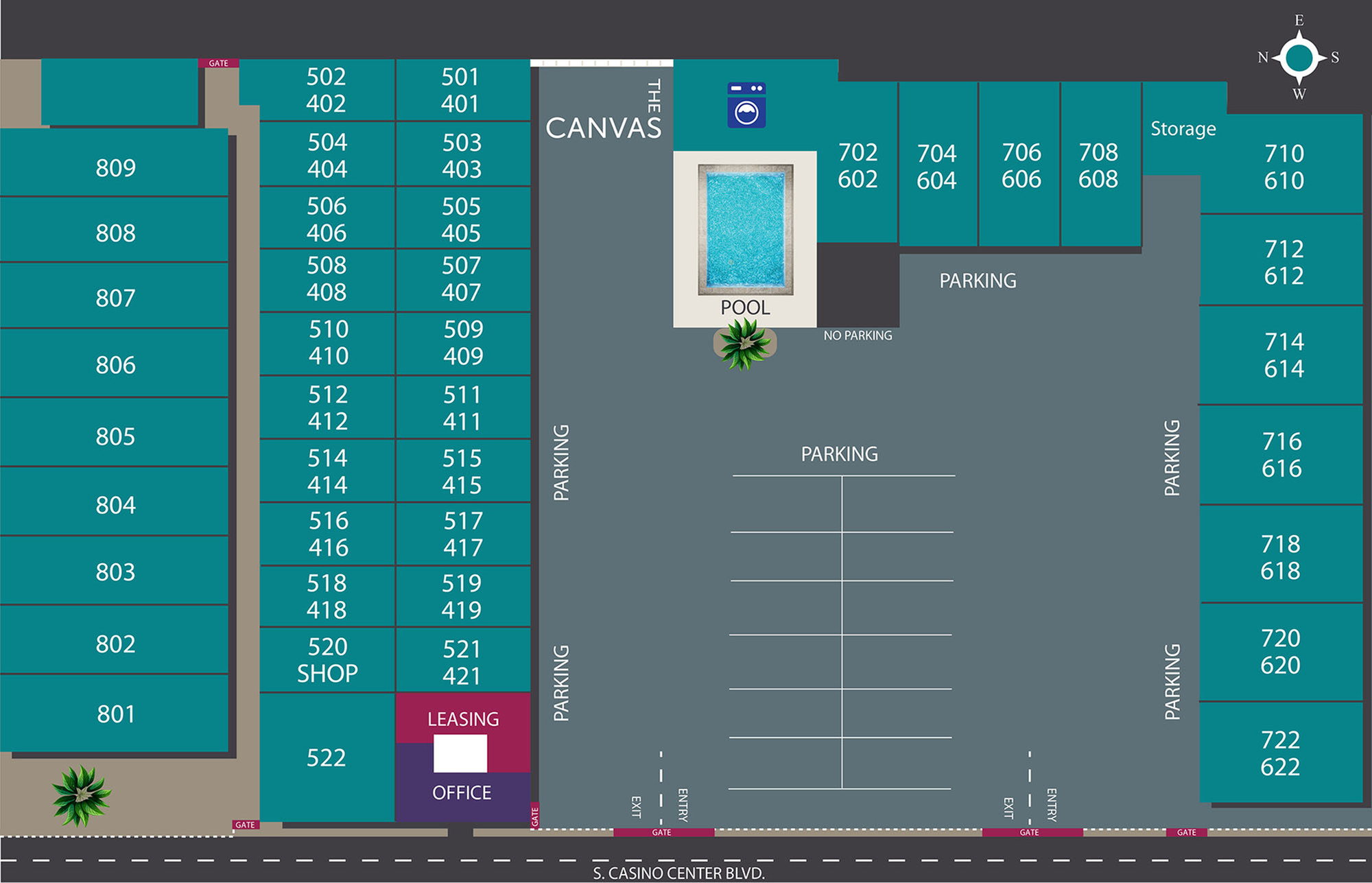The height and width of the screenshot is (883, 1372).
Task: Select unit block 521 / 421
Action: [463, 660]
